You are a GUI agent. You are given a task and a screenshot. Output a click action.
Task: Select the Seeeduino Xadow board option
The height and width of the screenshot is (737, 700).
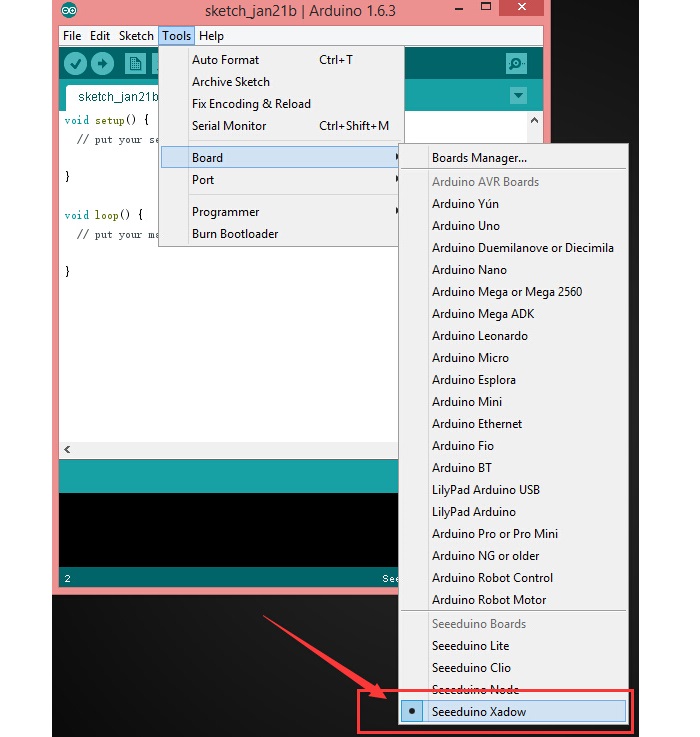(479, 711)
